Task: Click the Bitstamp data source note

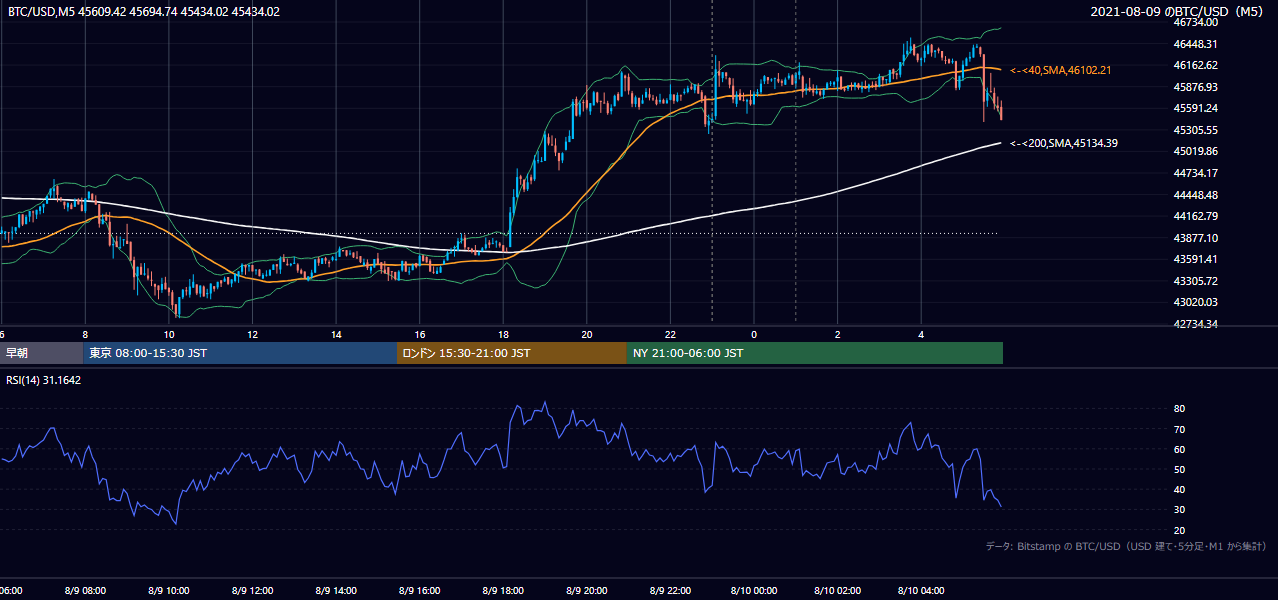Action: coord(1126,546)
